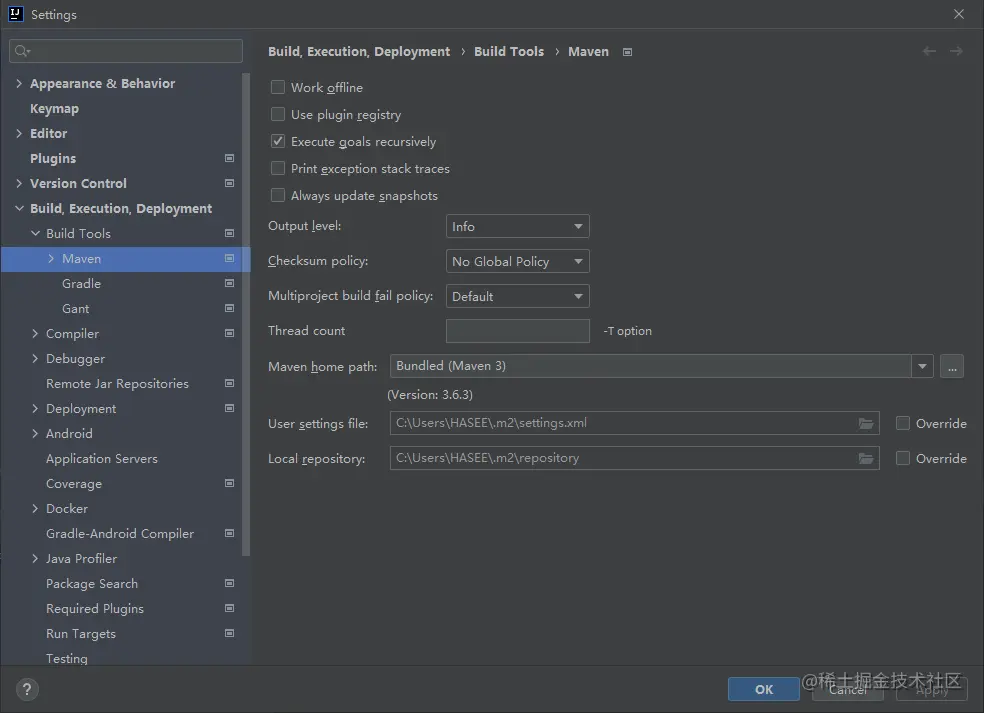The width and height of the screenshot is (984, 713).
Task: Open Maven home path dropdown arrow
Action: click(x=922, y=367)
